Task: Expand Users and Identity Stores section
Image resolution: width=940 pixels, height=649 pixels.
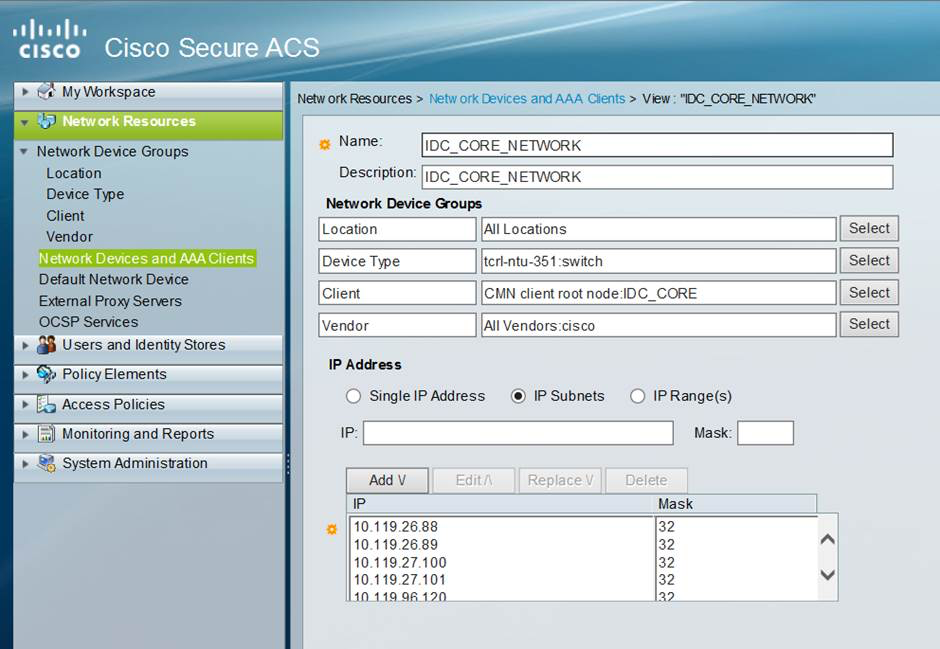Action: click(x=25, y=345)
